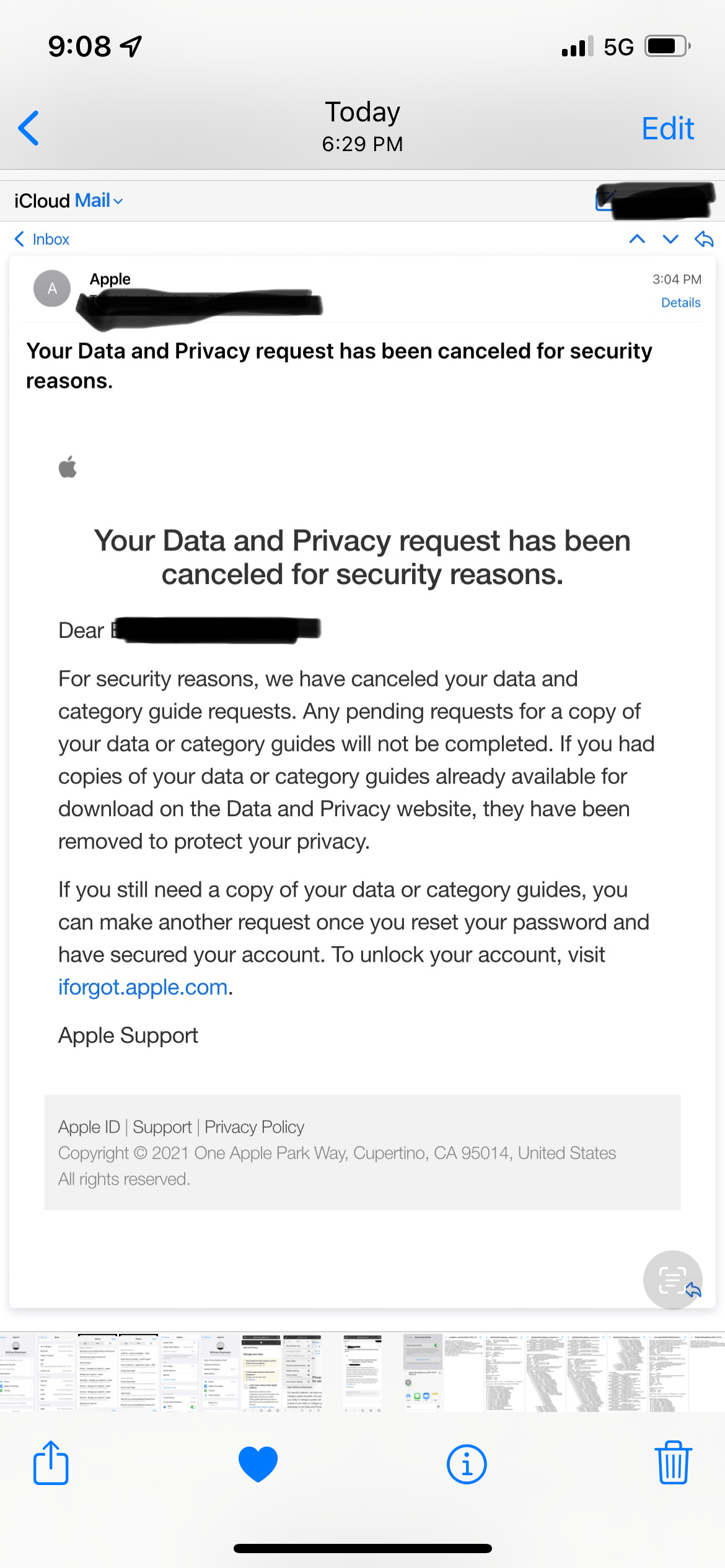Viewport: 725px width, 1568px height.
Task: Go back to Inbox
Action: tap(42, 239)
